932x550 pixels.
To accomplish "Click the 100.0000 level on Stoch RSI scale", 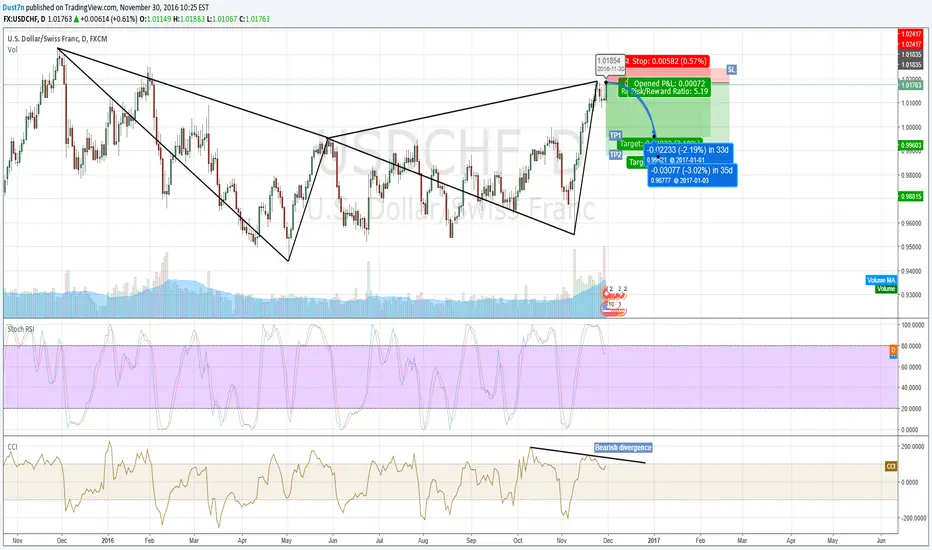I will click(x=912, y=325).
